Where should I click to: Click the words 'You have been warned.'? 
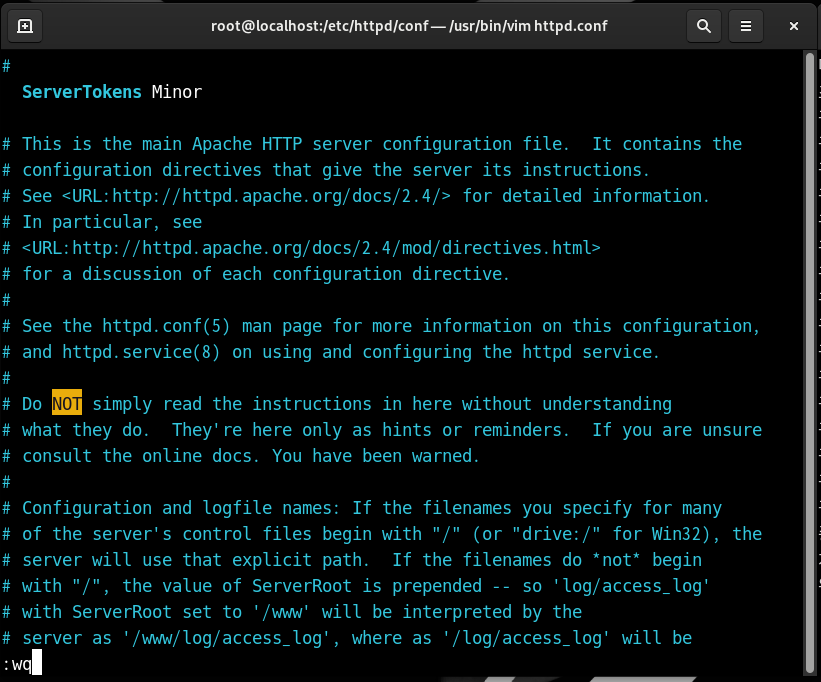(376, 456)
